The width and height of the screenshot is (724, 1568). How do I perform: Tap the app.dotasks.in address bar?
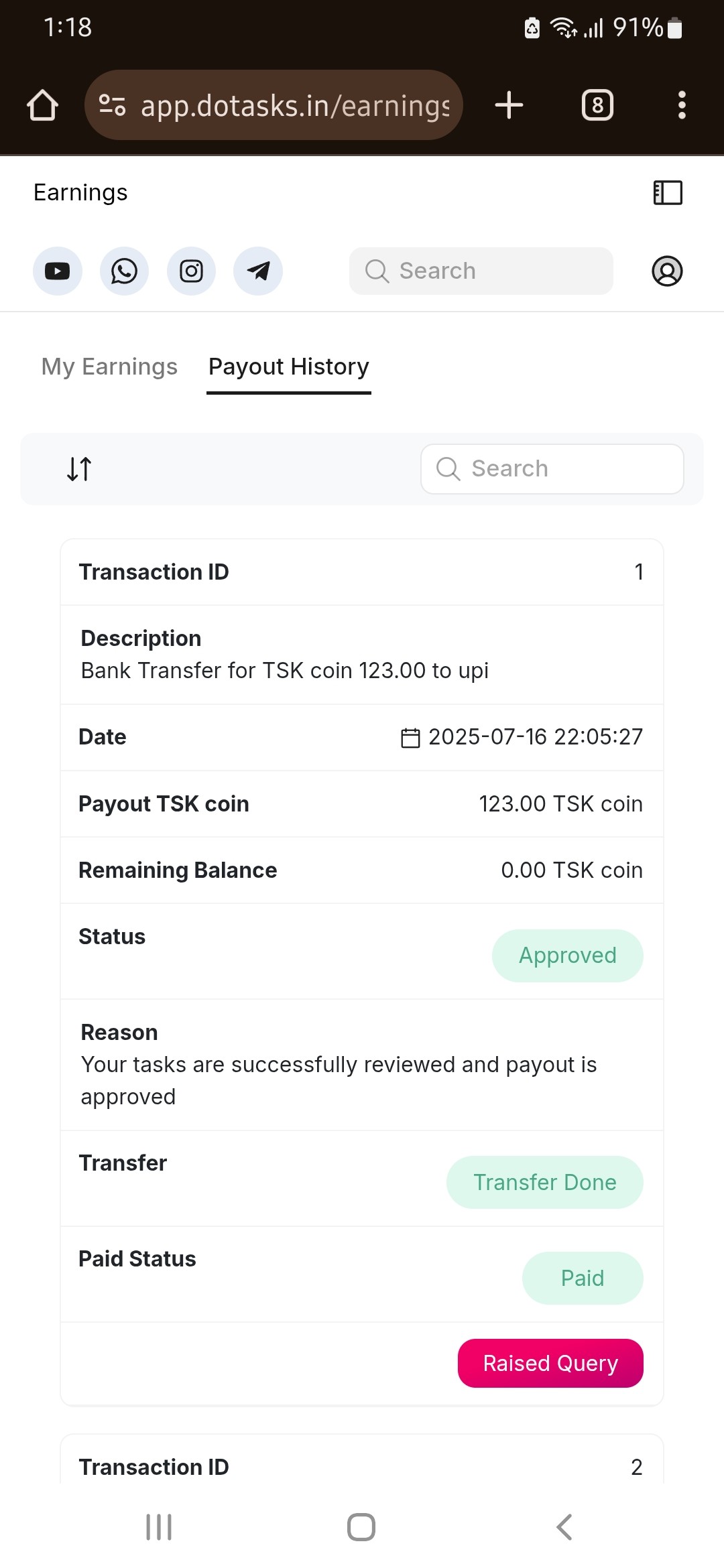tap(295, 105)
